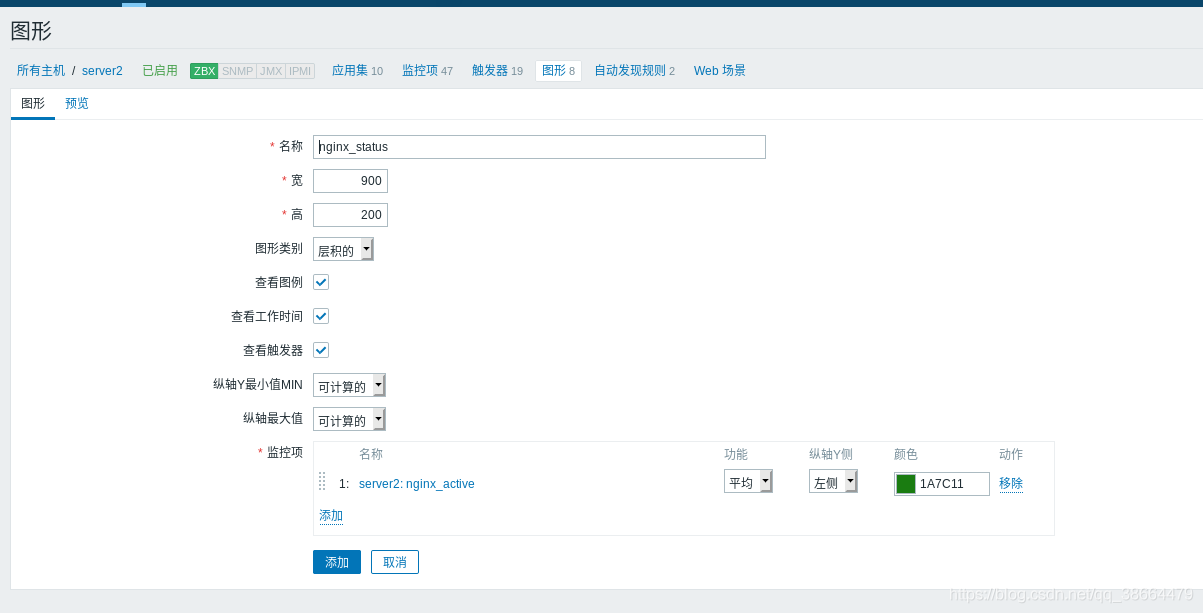
Task: Open the 触发器 19 section
Action: coord(497,71)
